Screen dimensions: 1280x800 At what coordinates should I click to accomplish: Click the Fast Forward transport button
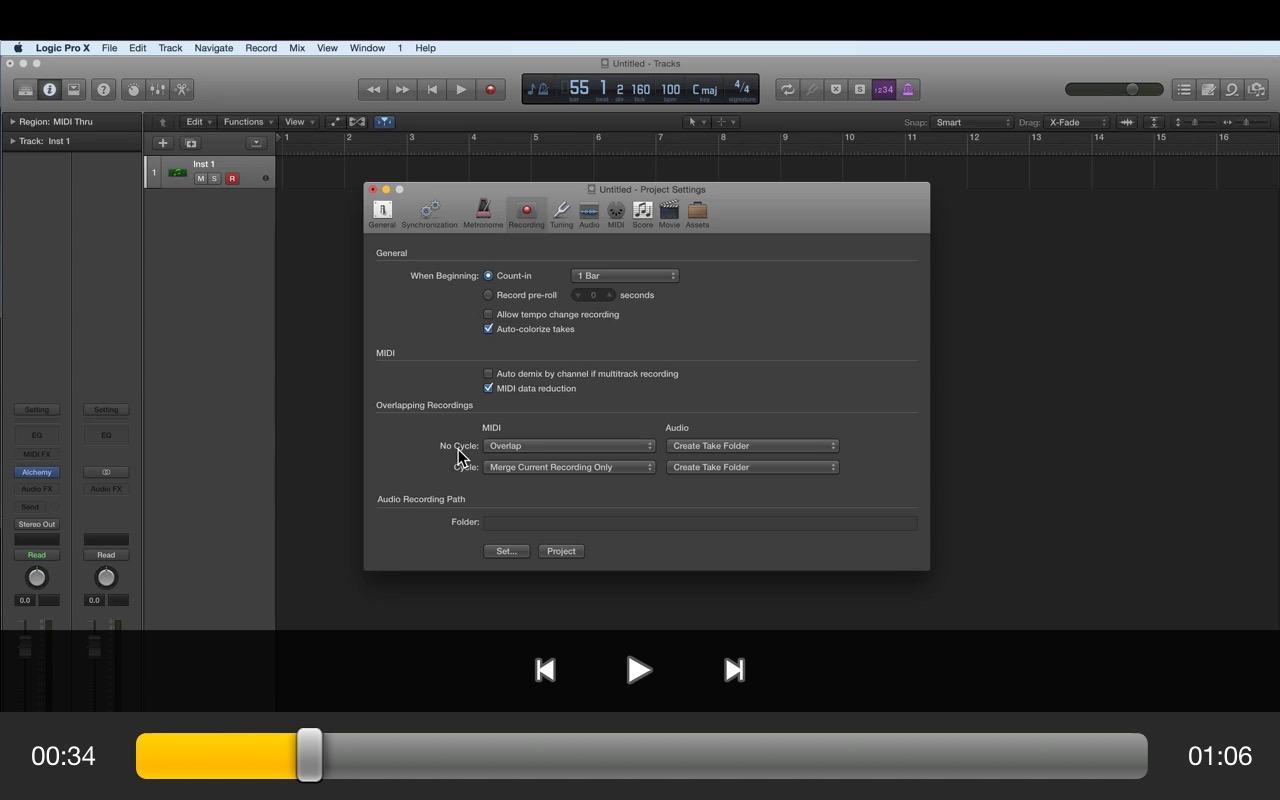(402, 90)
